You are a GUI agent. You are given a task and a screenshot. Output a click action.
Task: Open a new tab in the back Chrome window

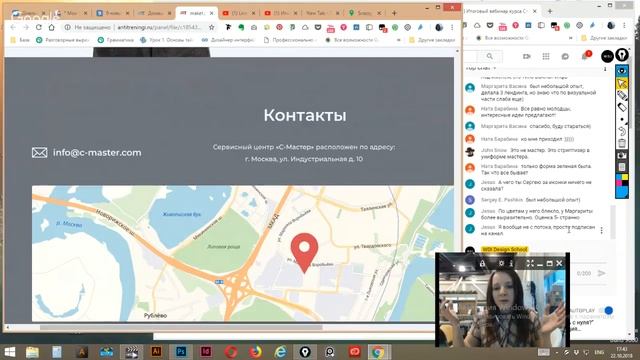tap(550, 11)
